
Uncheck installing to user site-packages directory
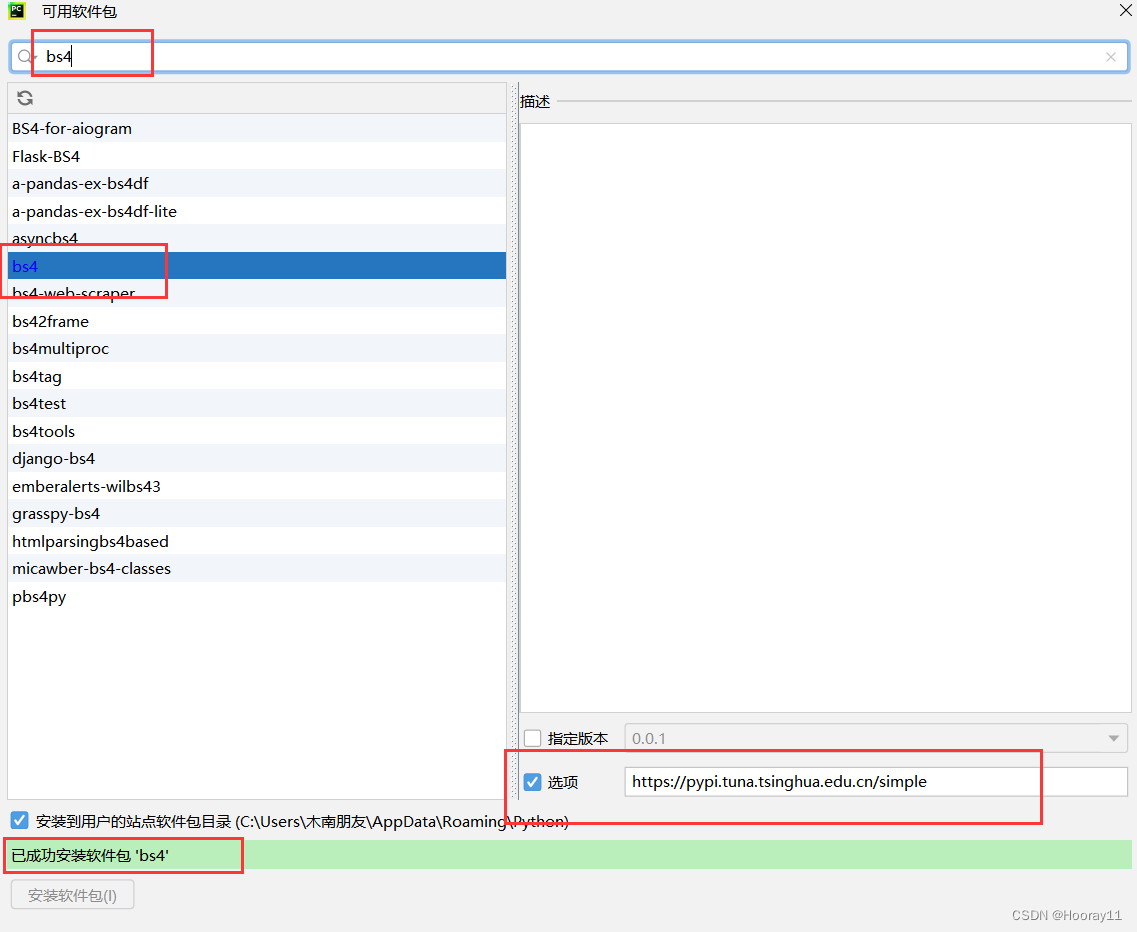[19, 819]
